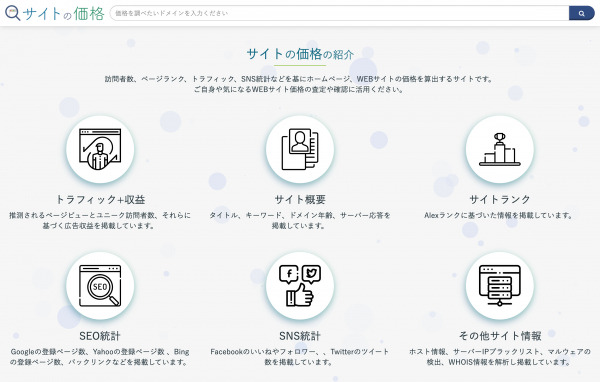Image resolution: width=600 pixels, height=382 pixels.
Task: Click the Alexa rank description text
Action: [499, 215]
